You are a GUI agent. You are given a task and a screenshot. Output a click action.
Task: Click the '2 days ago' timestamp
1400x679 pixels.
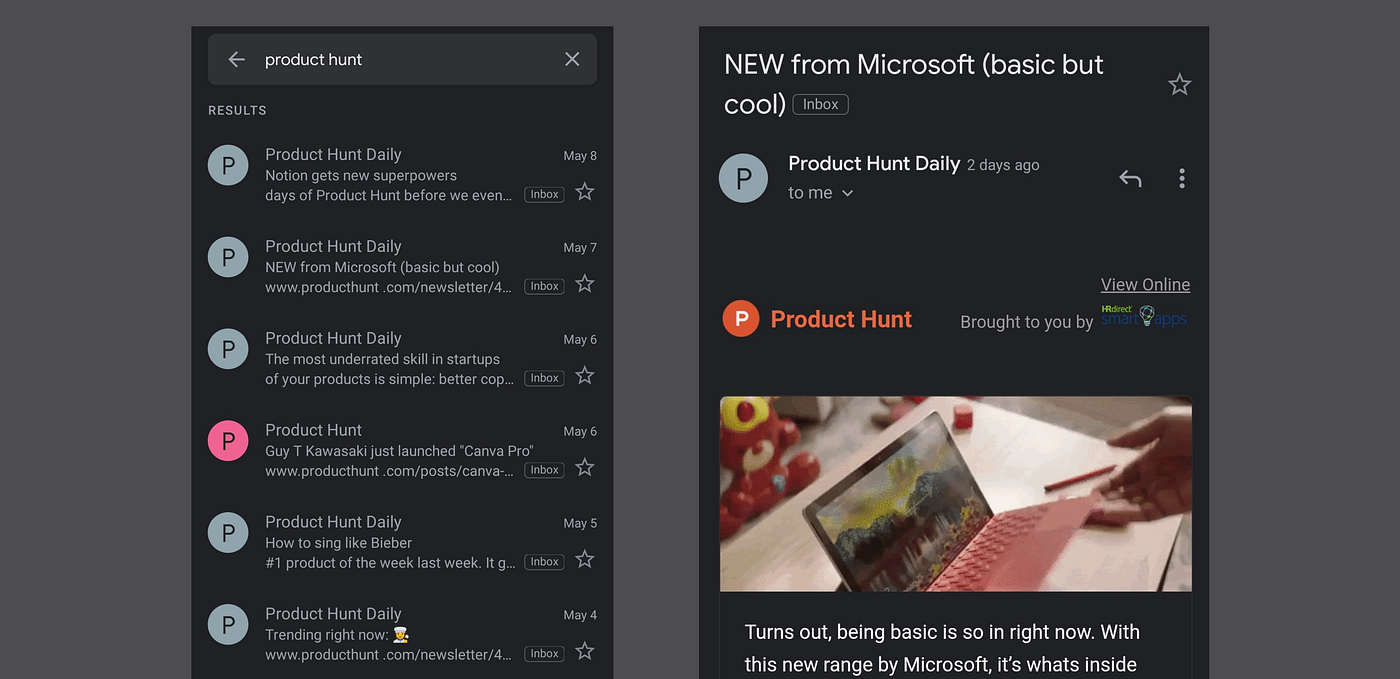point(1003,165)
